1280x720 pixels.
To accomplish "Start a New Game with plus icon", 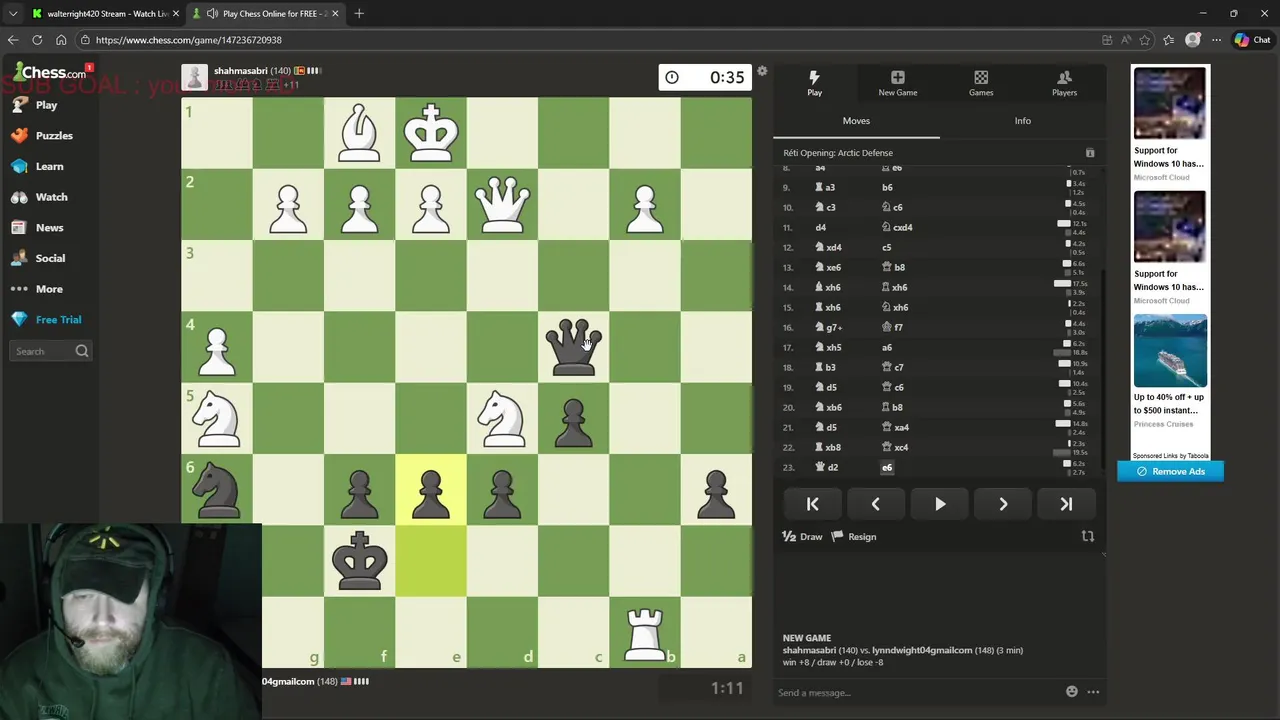I will pyautogui.click(x=897, y=83).
